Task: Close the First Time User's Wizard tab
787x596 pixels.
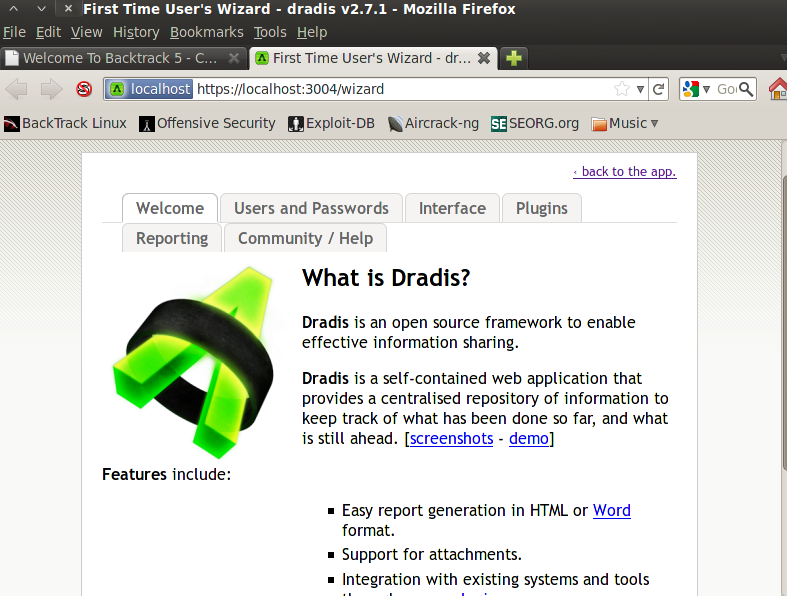Action: pyautogui.click(x=484, y=58)
